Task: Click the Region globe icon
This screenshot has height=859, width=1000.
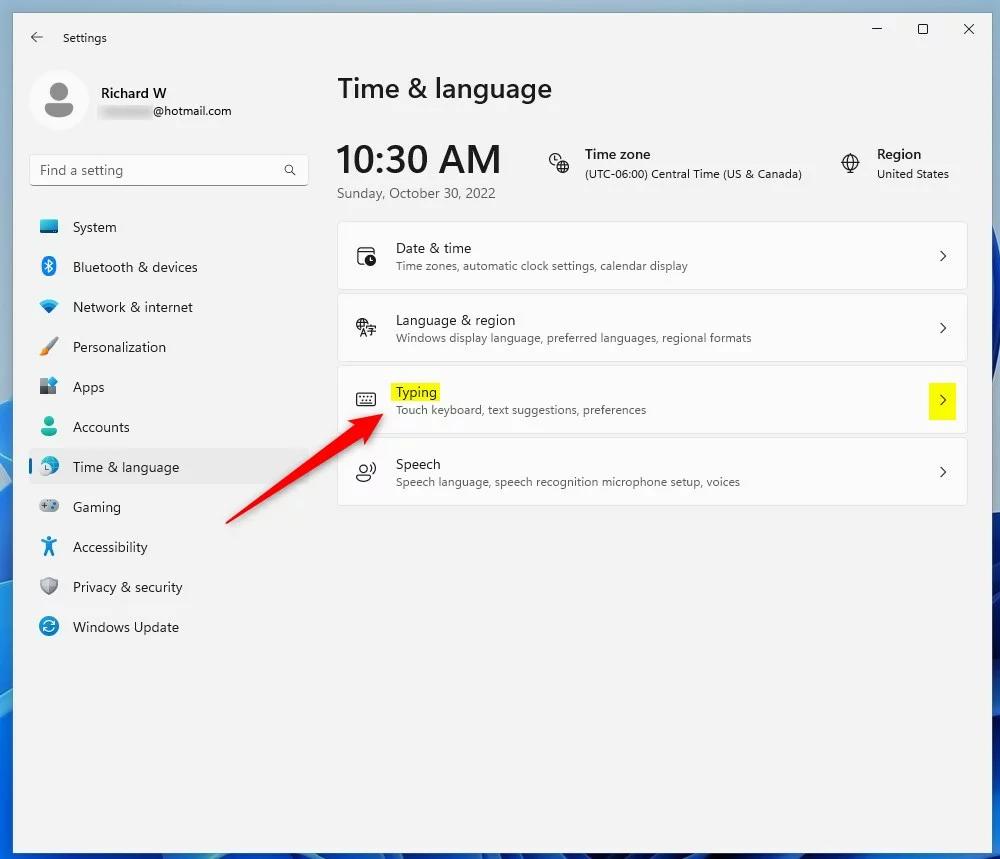Action: pos(849,162)
